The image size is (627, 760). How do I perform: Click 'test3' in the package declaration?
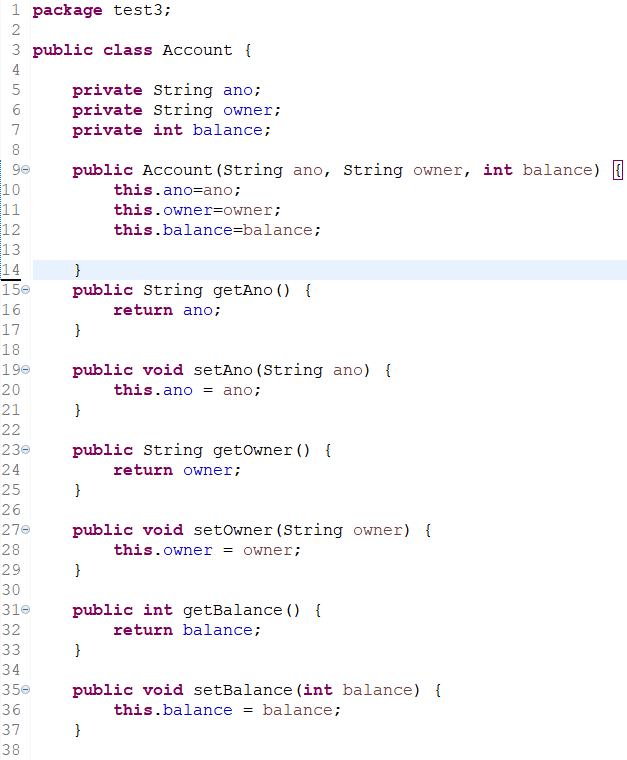click(138, 10)
